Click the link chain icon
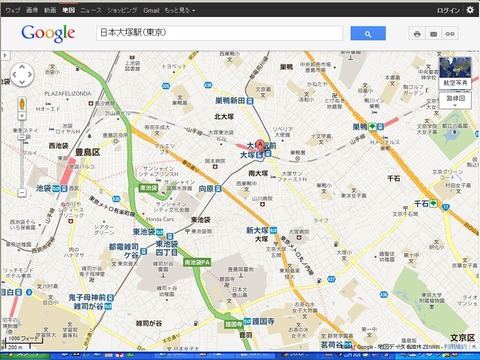 [x=450, y=34]
